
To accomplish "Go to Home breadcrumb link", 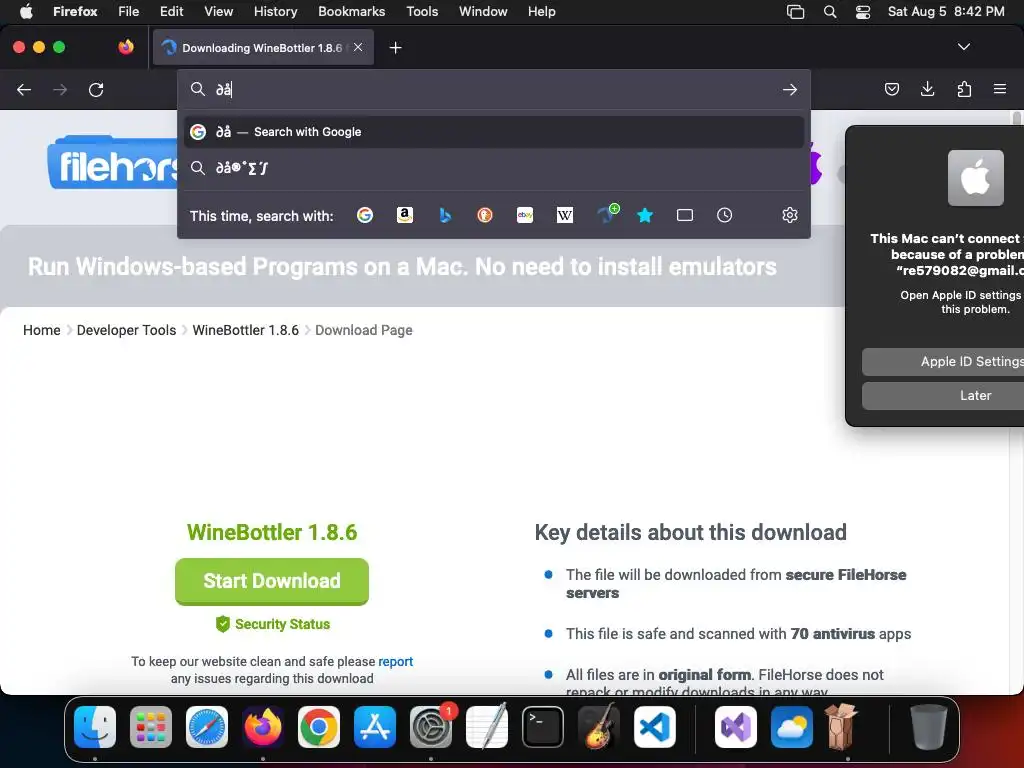I will [x=42, y=330].
